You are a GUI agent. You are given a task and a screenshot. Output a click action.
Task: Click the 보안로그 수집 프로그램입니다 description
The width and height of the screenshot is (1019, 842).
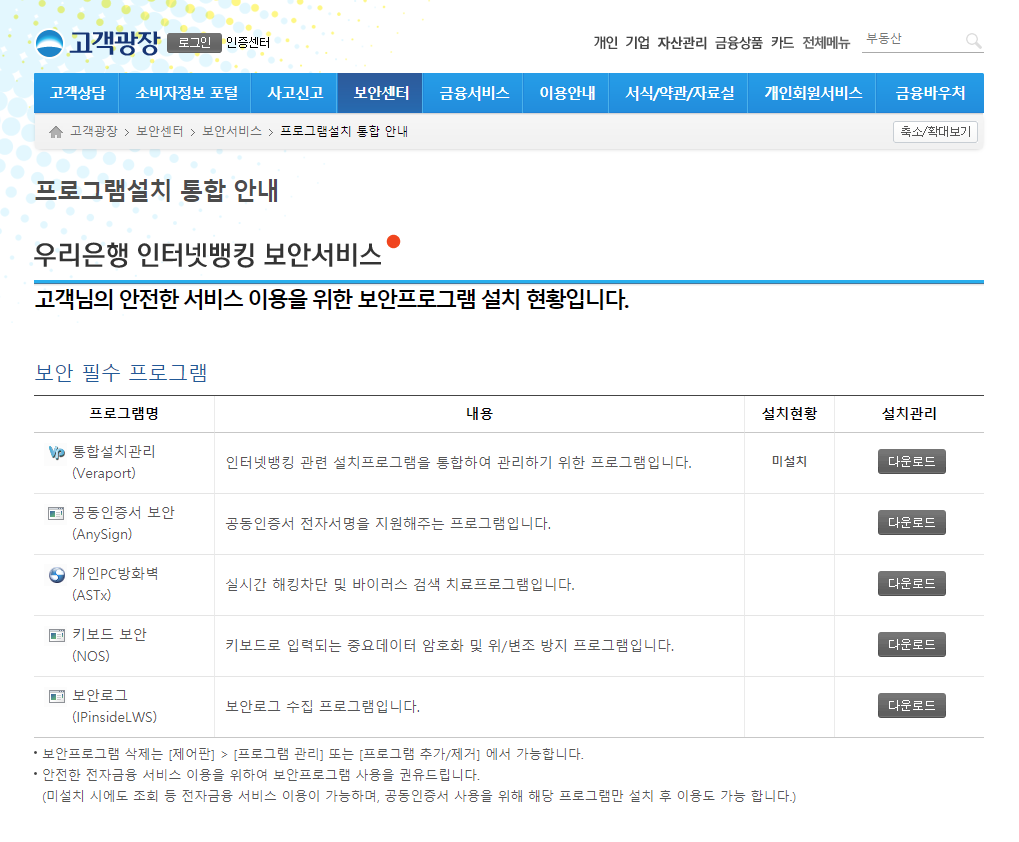click(x=323, y=706)
